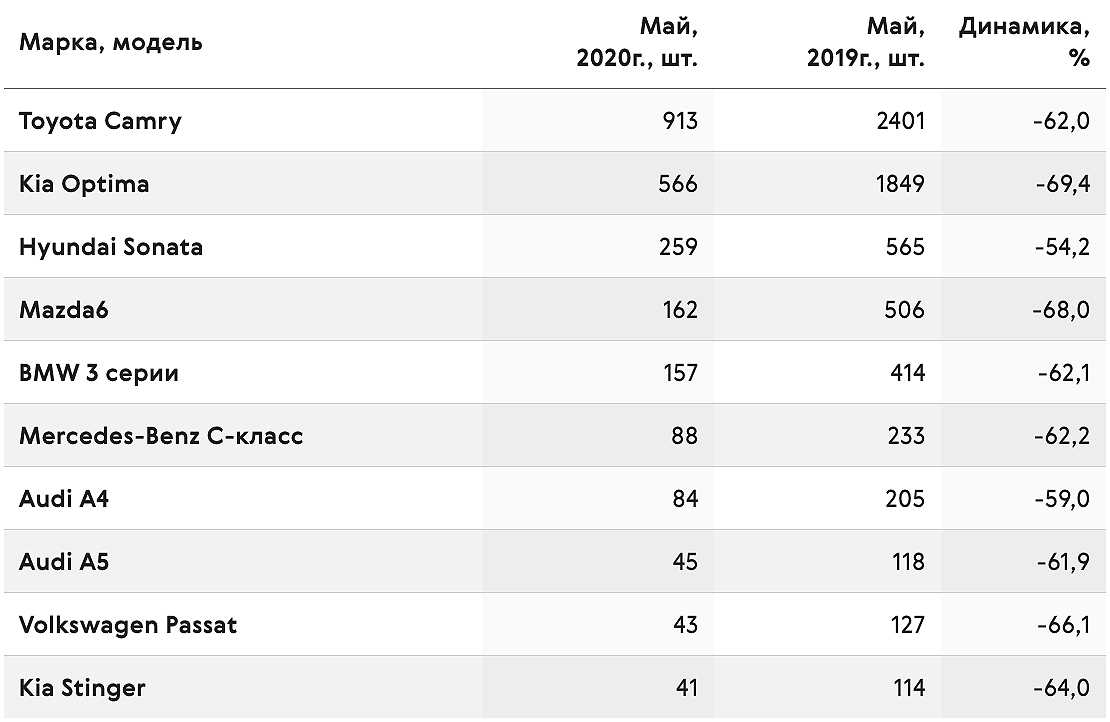Click the Май, 2020г., шт. column header
Viewport: 1110px width, 722px height.
[x=636, y=42]
